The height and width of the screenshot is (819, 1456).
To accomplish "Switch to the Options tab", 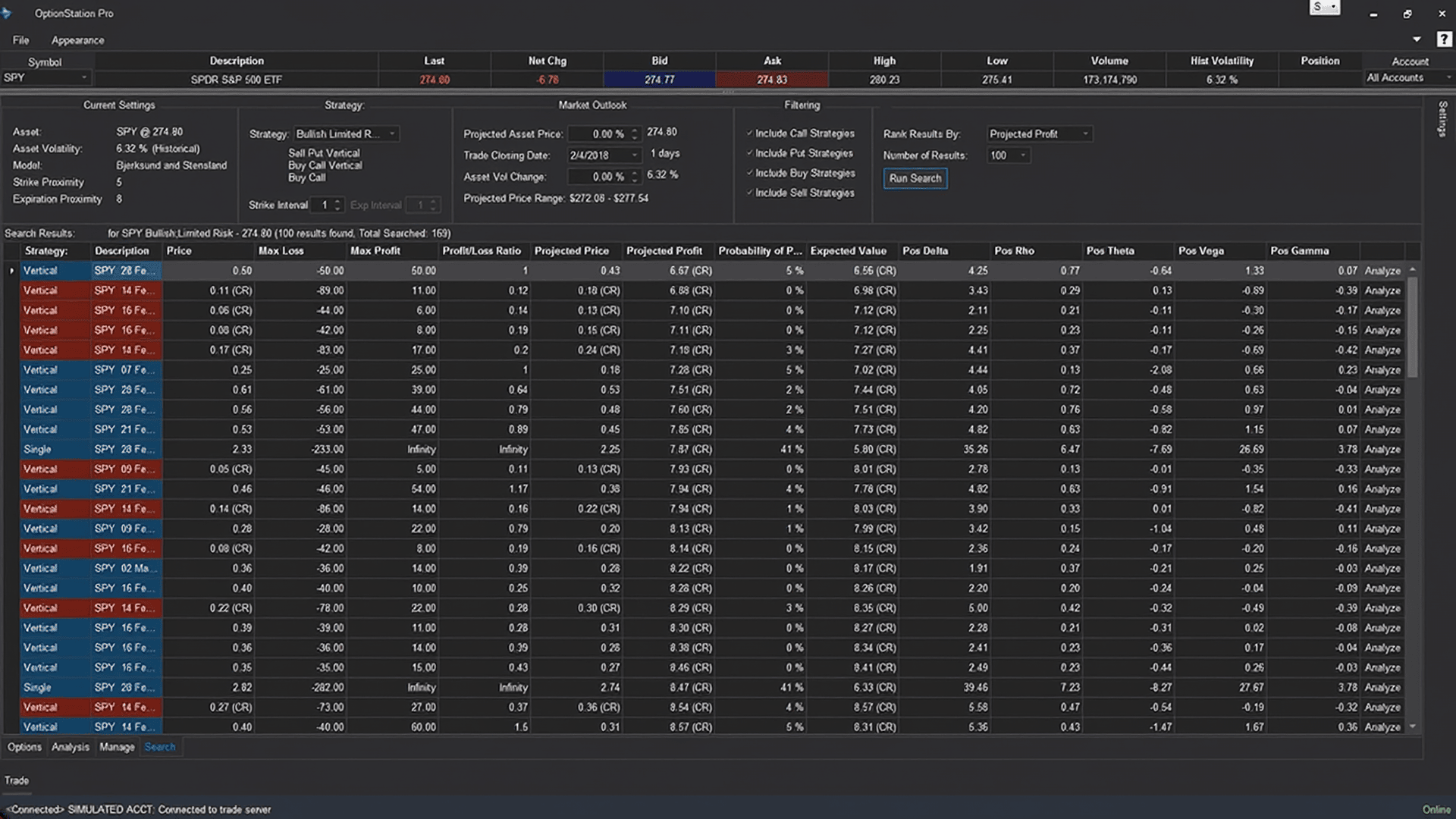I will point(24,747).
